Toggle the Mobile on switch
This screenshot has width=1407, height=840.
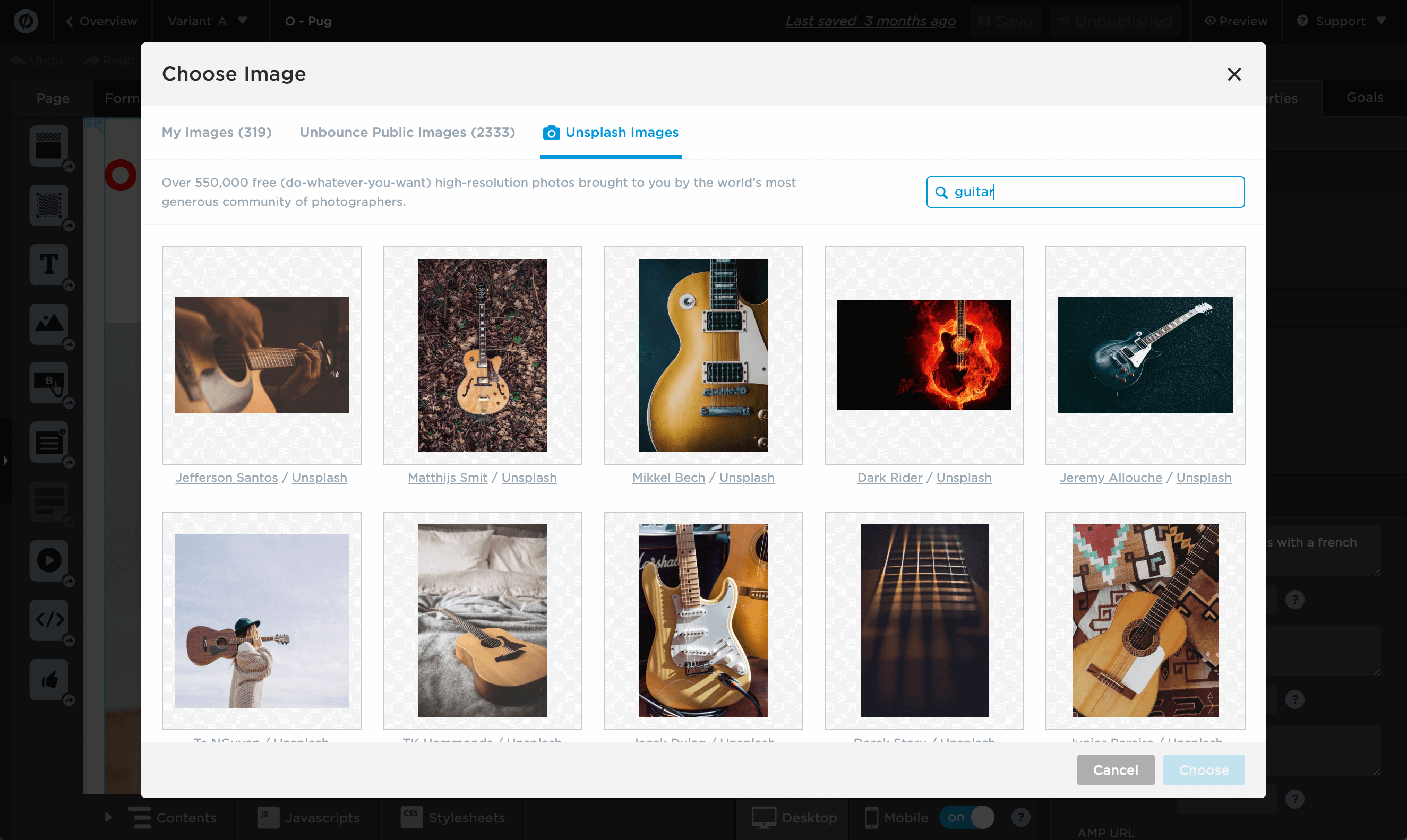pyautogui.click(x=966, y=817)
